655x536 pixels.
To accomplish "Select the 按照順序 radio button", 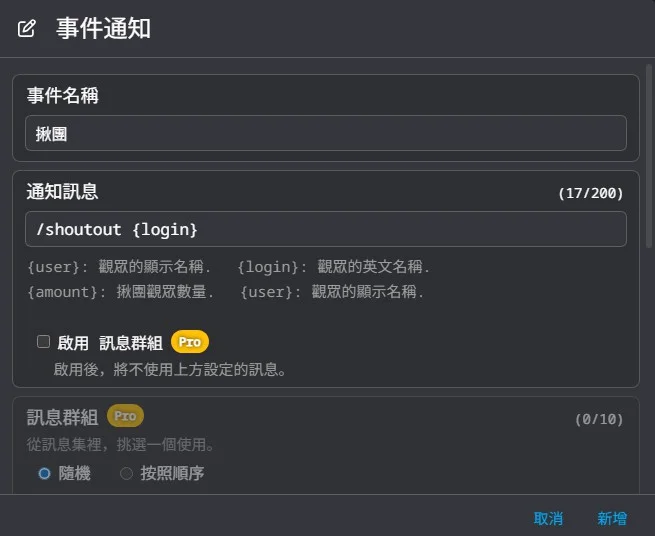I will pyautogui.click(x=126, y=473).
